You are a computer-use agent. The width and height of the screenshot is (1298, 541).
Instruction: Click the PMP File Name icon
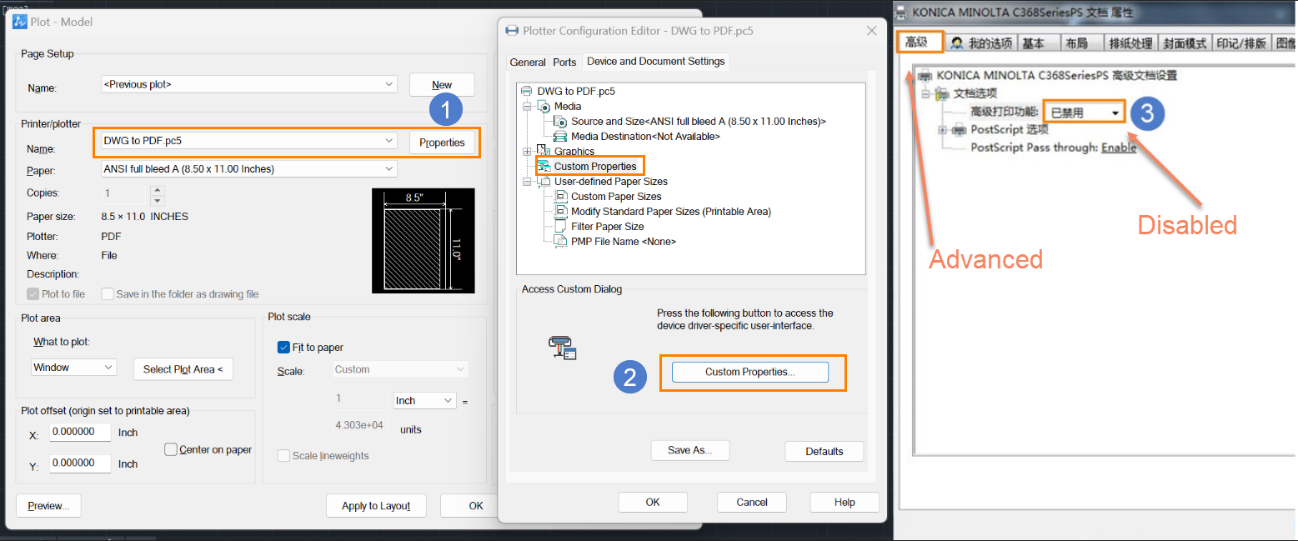pyautogui.click(x=561, y=241)
